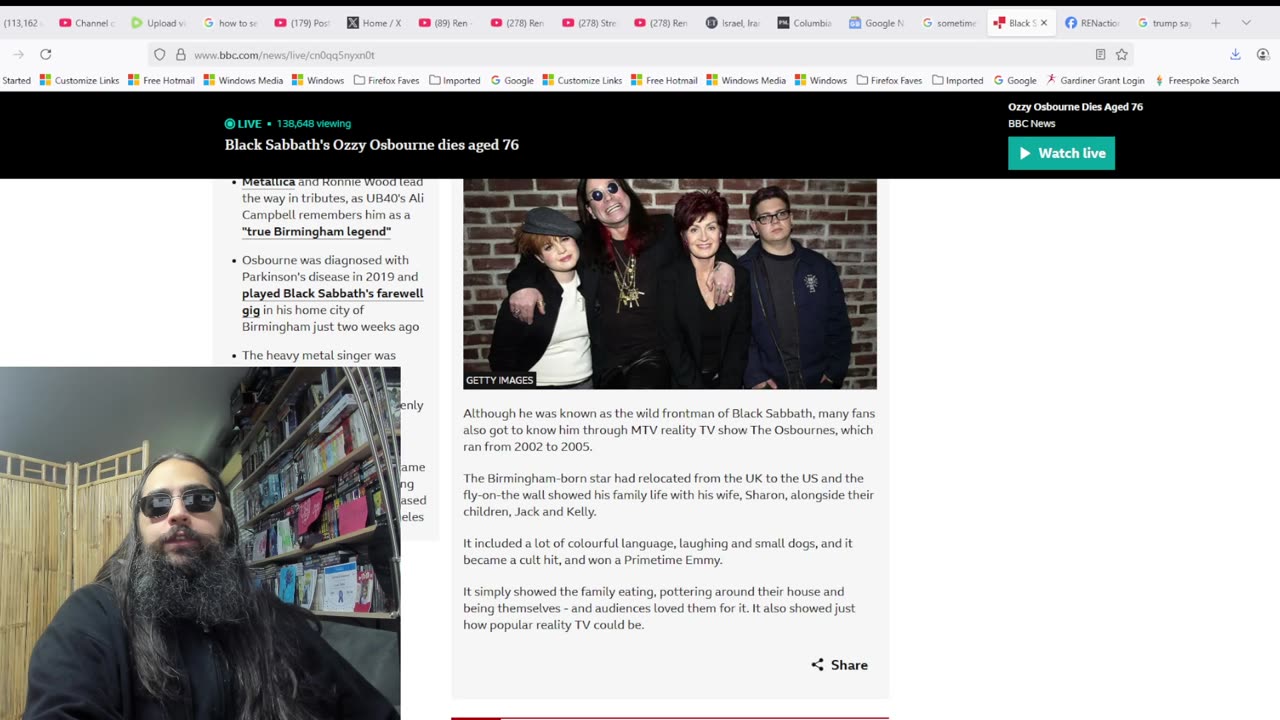Switch to the (179) Post tab
The width and height of the screenshot is (1280, 720).
tap(302, 23)
